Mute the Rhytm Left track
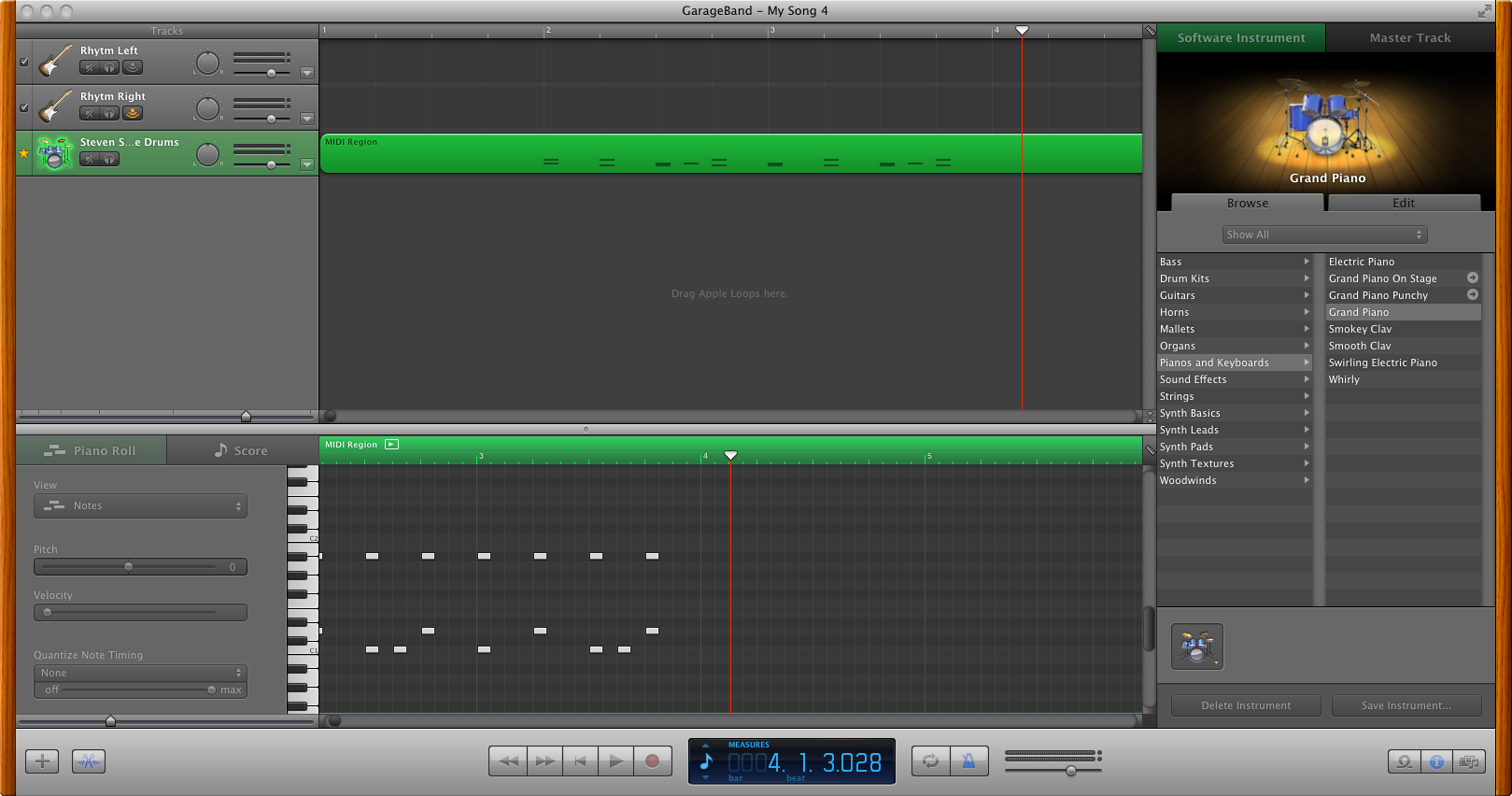This screenshot has height=796, width=1512. tap(89, 67)
